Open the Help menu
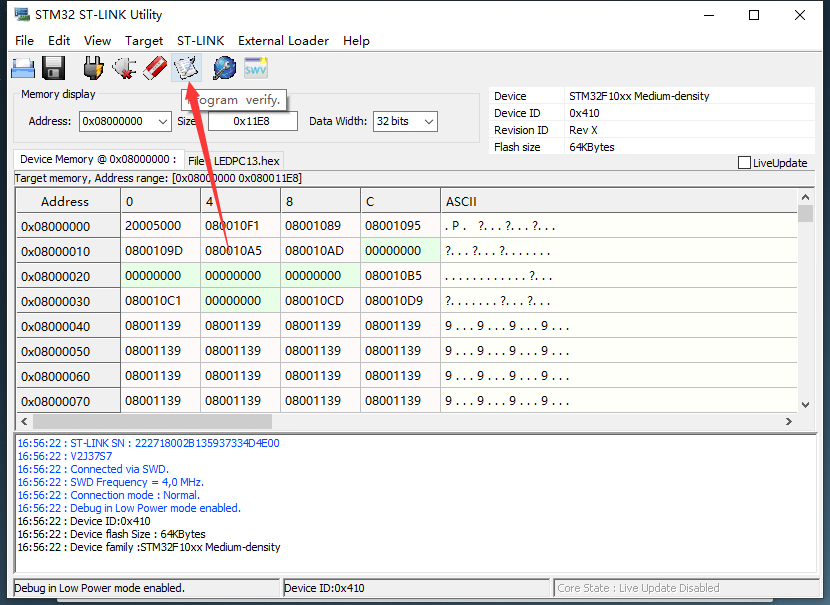The width and height of the screenshot is (830, 605). (x=356, y=41)
